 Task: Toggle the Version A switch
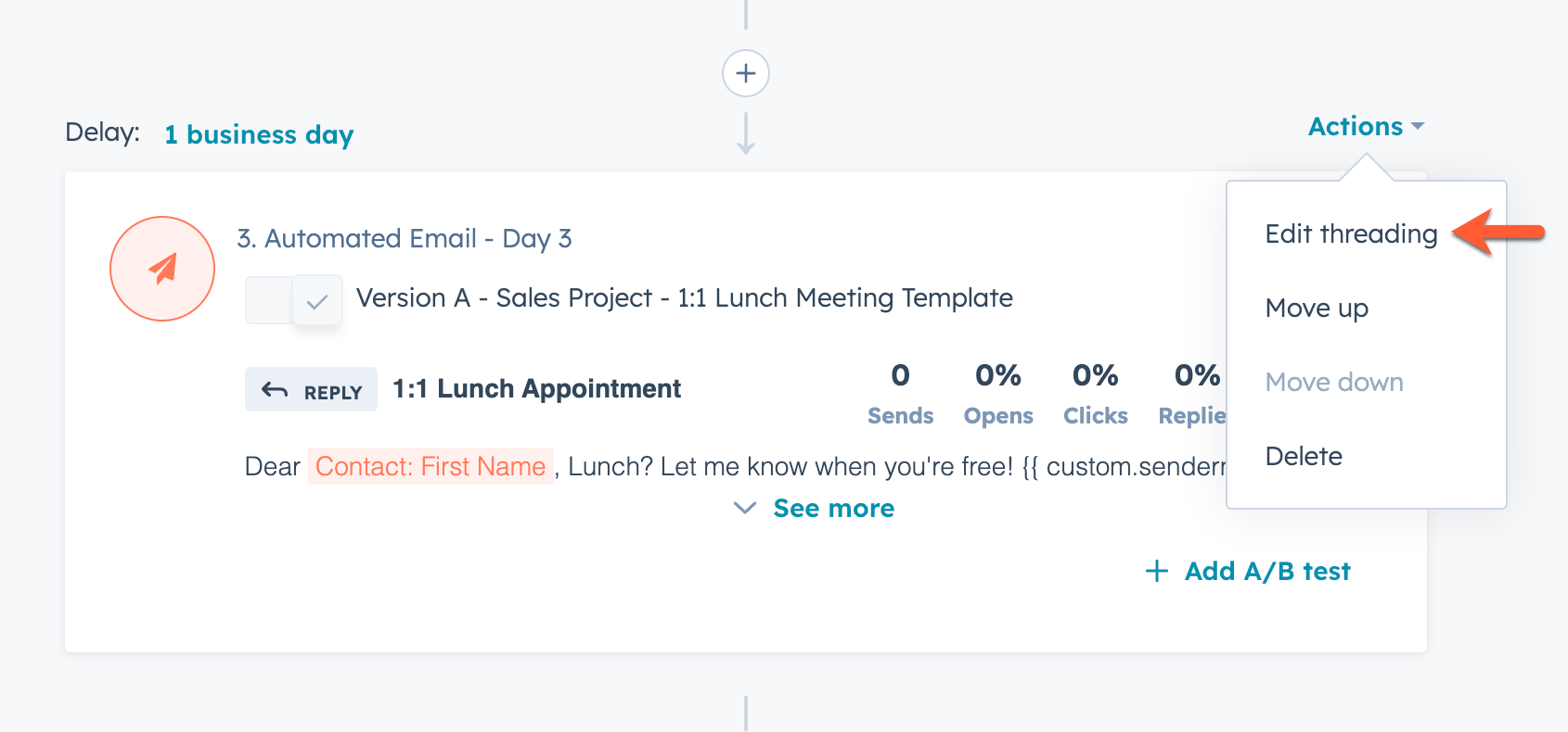[x=294, y=299]
